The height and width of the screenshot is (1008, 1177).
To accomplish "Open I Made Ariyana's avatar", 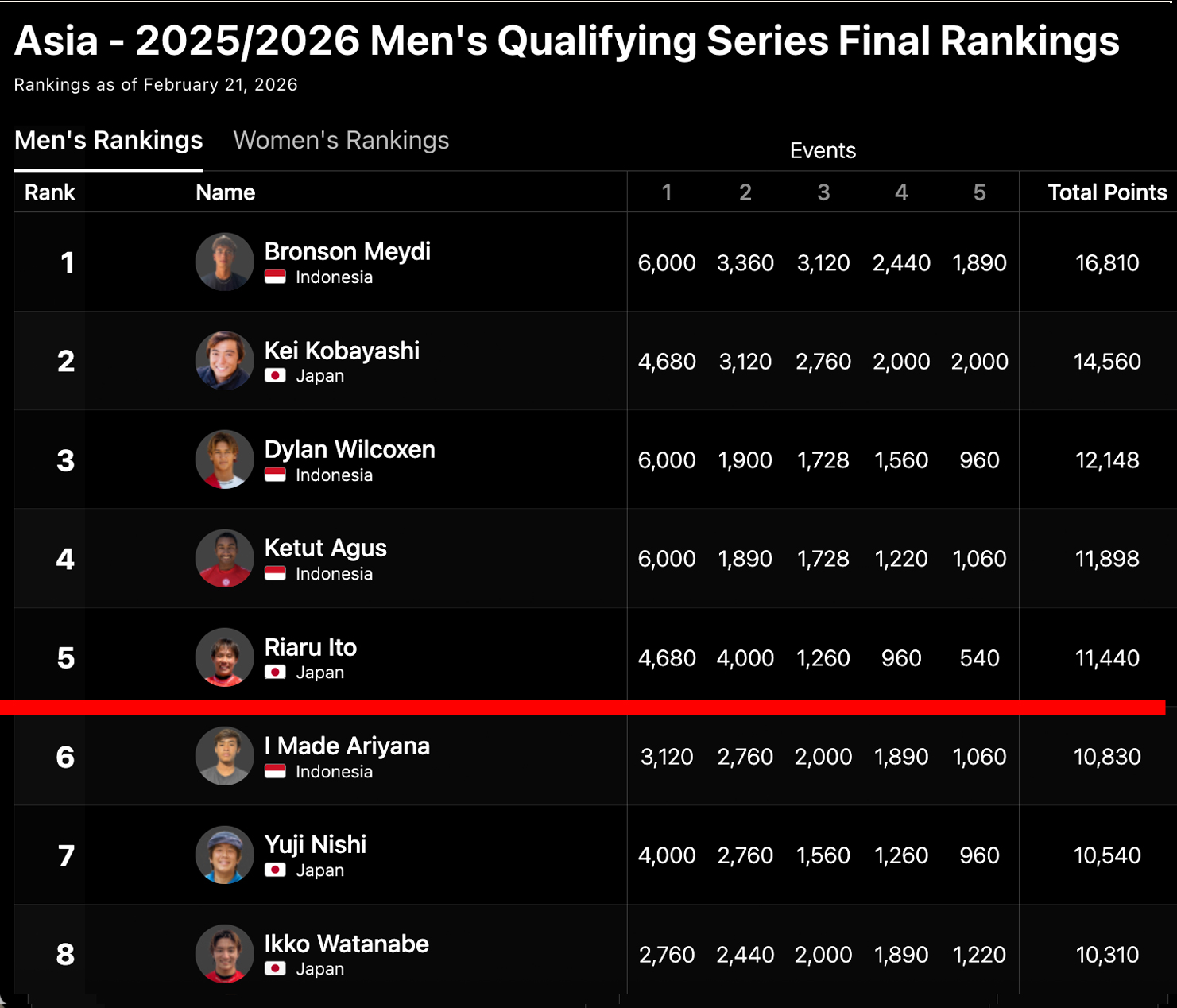I will tap(225, 757).
